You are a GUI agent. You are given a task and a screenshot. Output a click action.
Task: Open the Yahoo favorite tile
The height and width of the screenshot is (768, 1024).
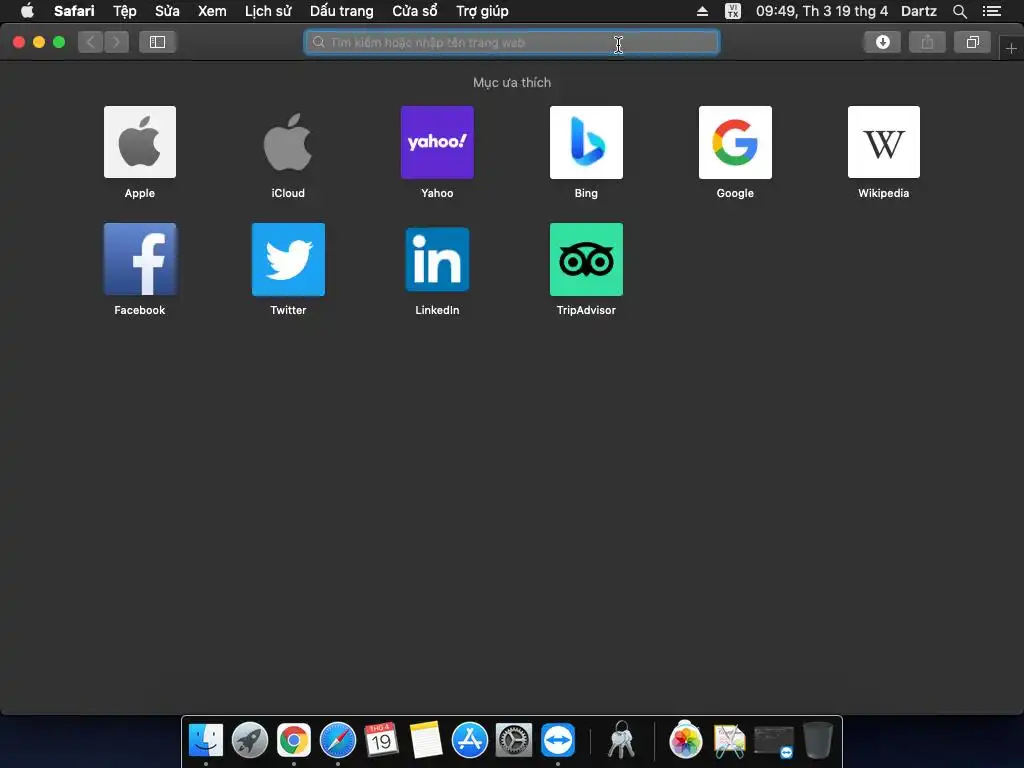click(437, 142)
